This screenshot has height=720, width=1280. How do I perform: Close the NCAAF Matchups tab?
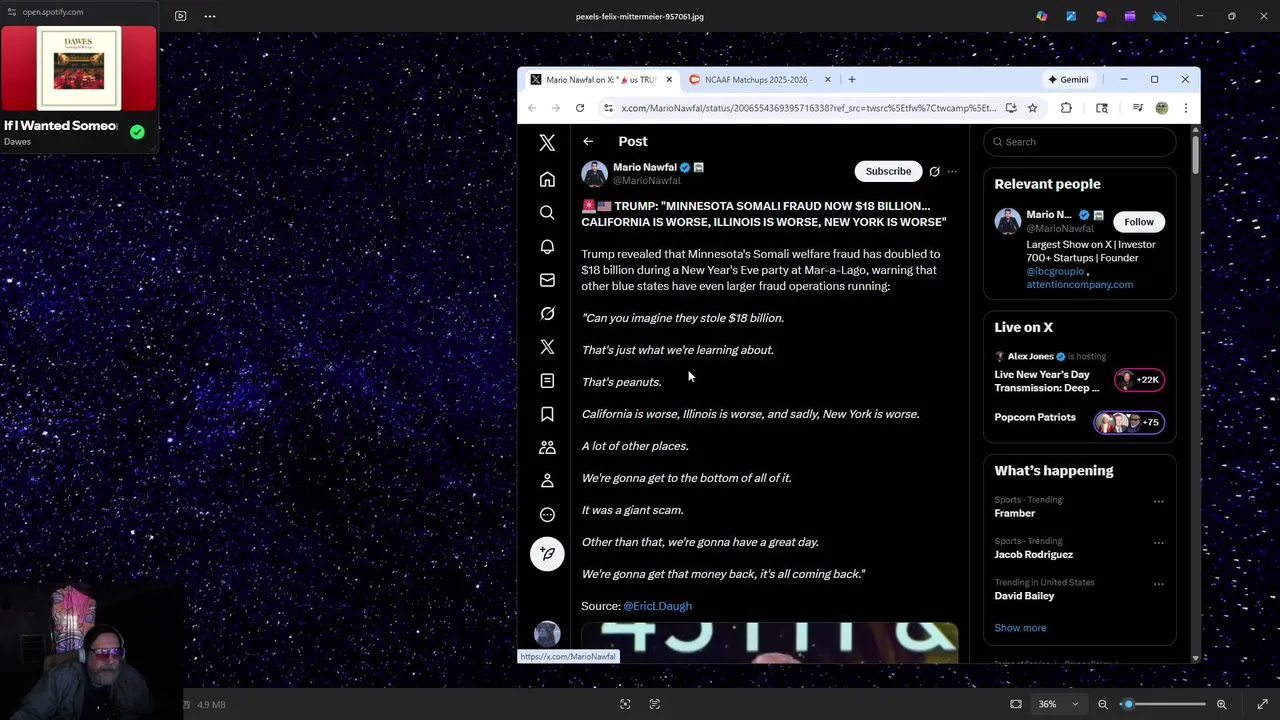[827, 79]
